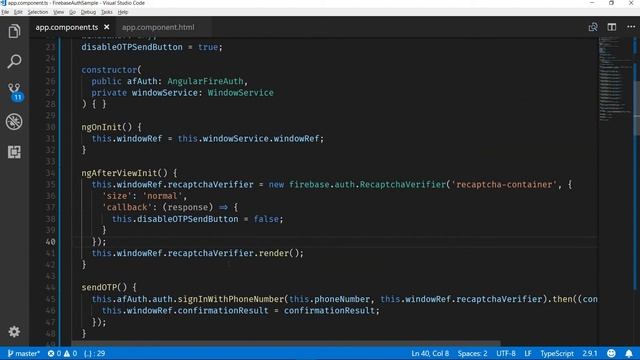This screenshot has height=360, width=640.
Task: Click 'ngOnInit()' in the code
Action: pyautogui.click(x=107, y=127)
